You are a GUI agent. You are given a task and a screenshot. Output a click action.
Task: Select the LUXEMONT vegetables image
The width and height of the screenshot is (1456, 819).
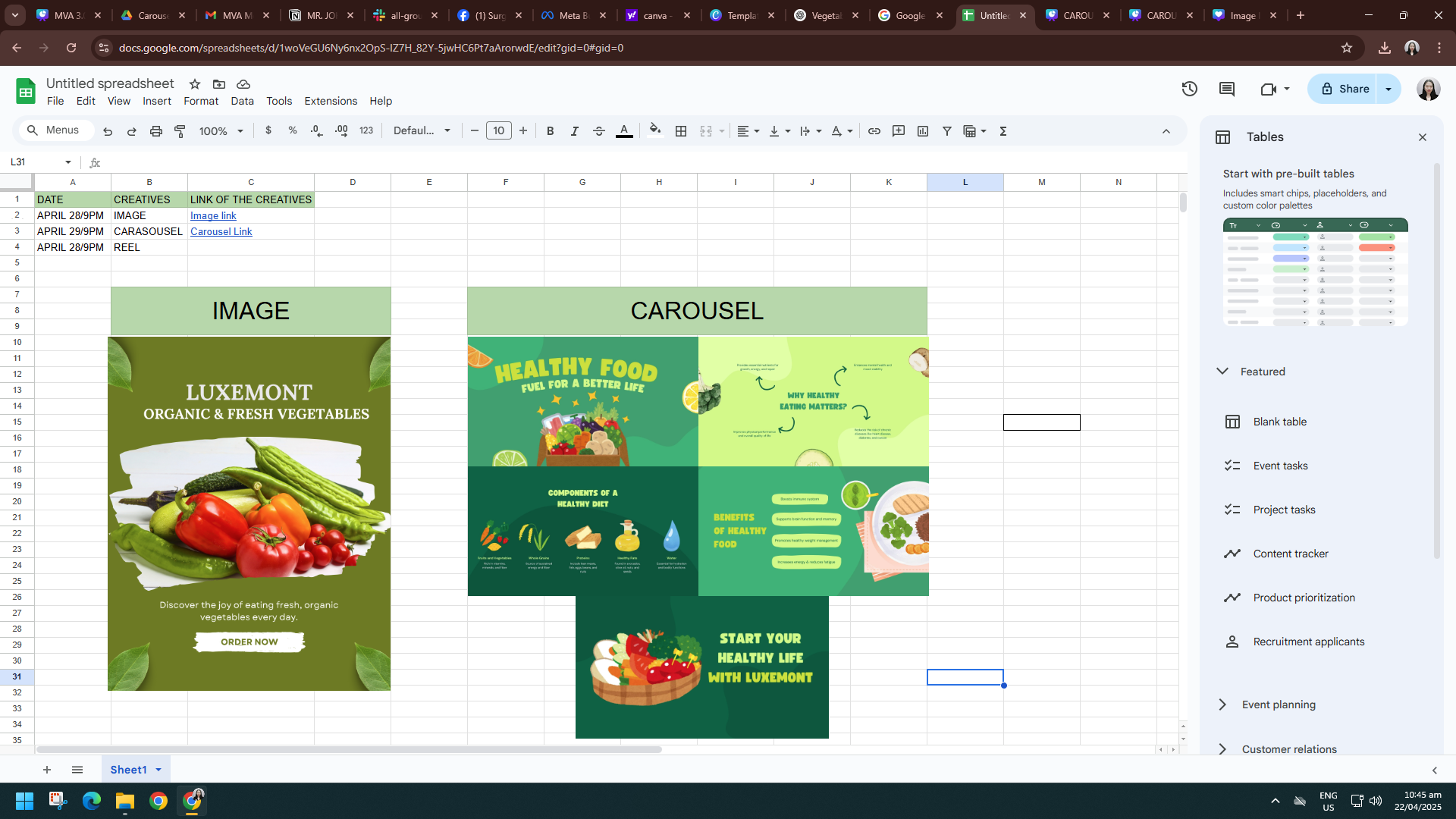[x=249, y=513]
